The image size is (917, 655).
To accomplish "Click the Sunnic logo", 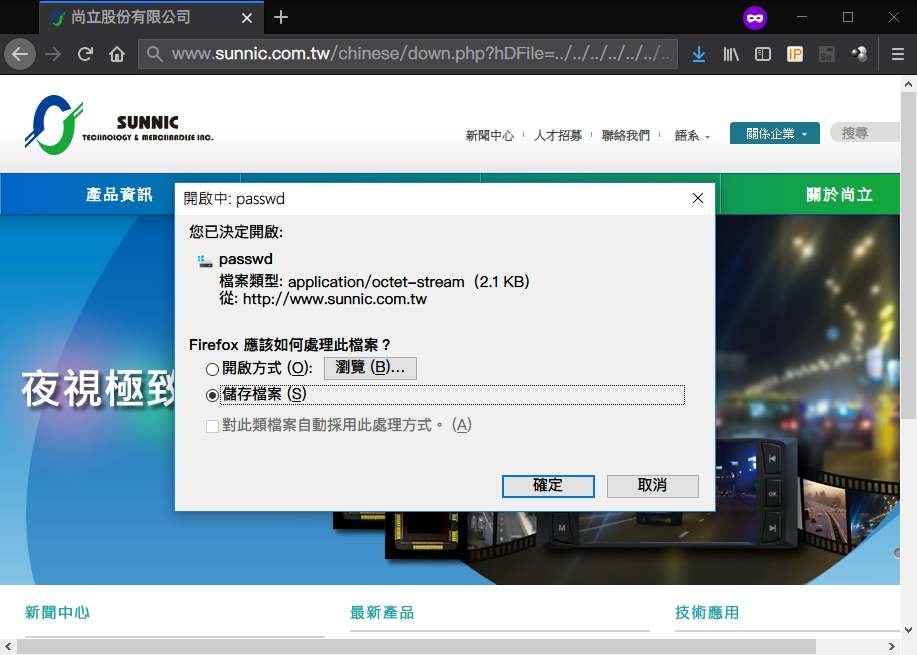I will click(119, 125).
